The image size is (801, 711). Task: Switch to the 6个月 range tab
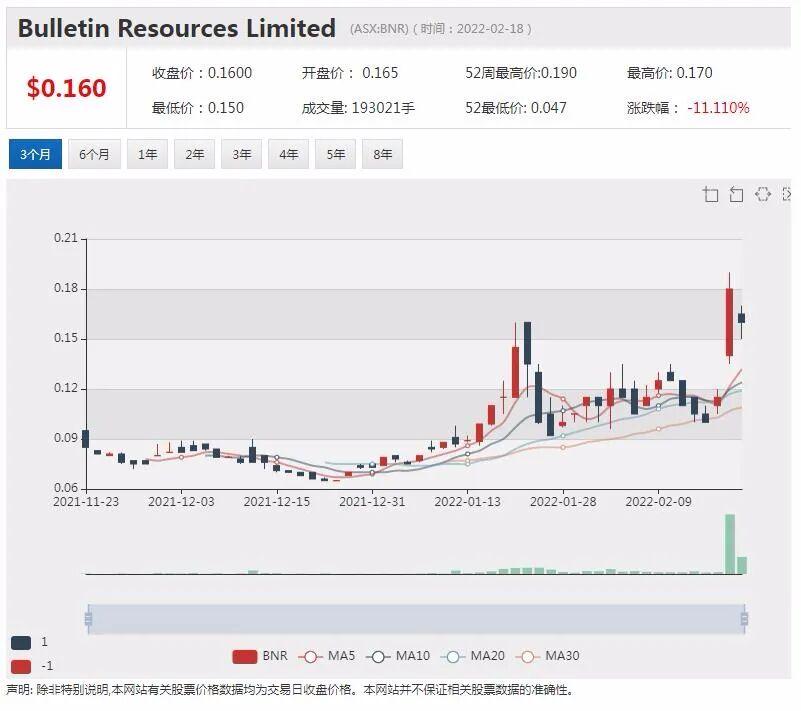coord(94,154)
